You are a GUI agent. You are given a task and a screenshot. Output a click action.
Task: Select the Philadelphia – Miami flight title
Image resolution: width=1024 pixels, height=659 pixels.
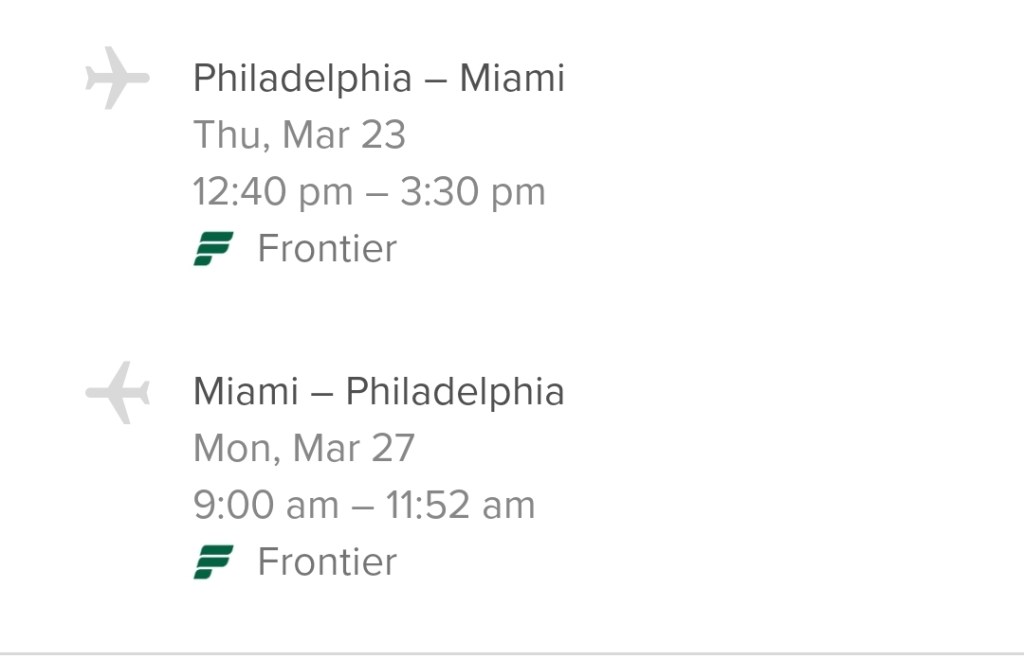click(378, 78)
